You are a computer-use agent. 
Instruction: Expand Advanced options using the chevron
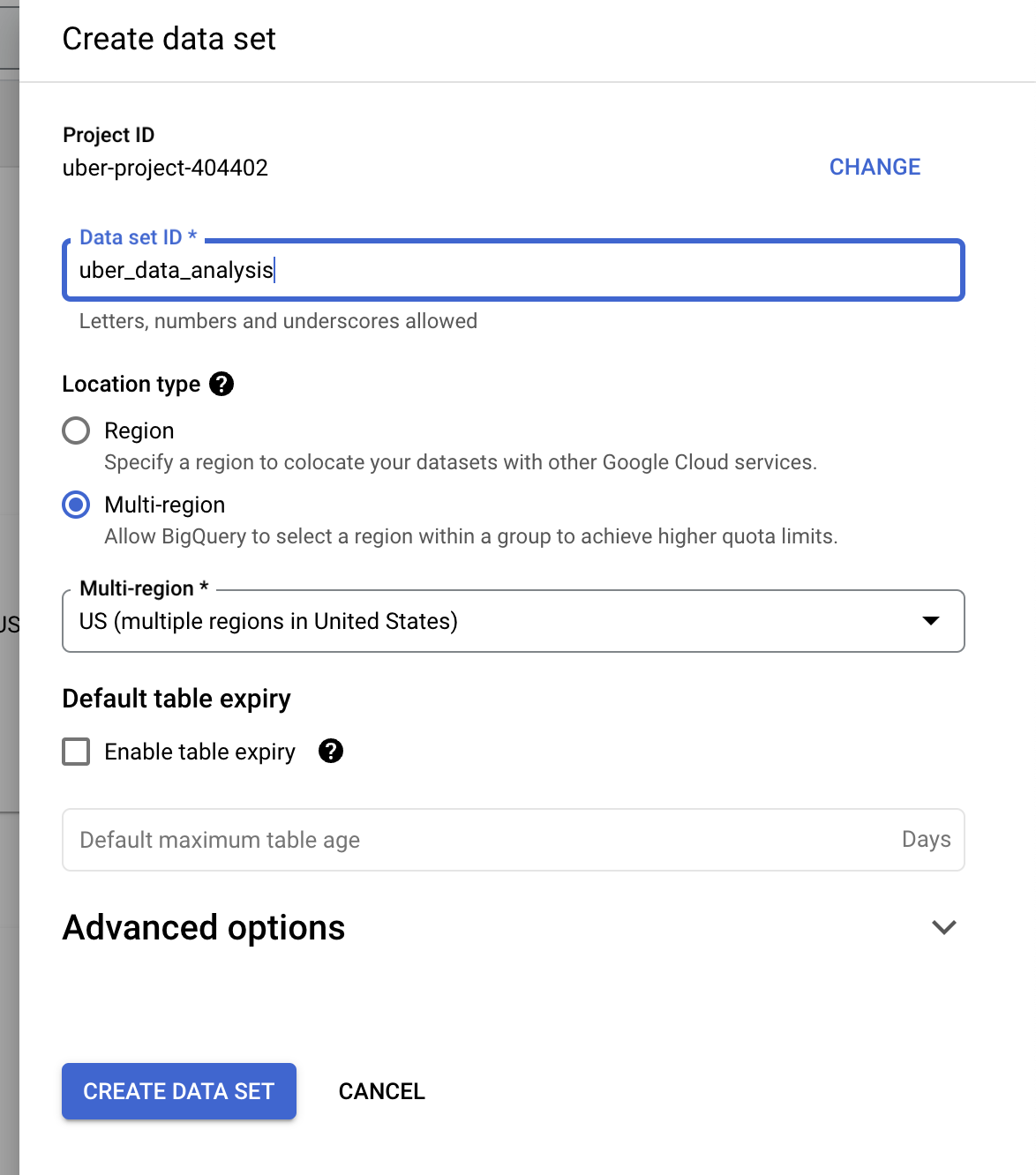point(943,927)
